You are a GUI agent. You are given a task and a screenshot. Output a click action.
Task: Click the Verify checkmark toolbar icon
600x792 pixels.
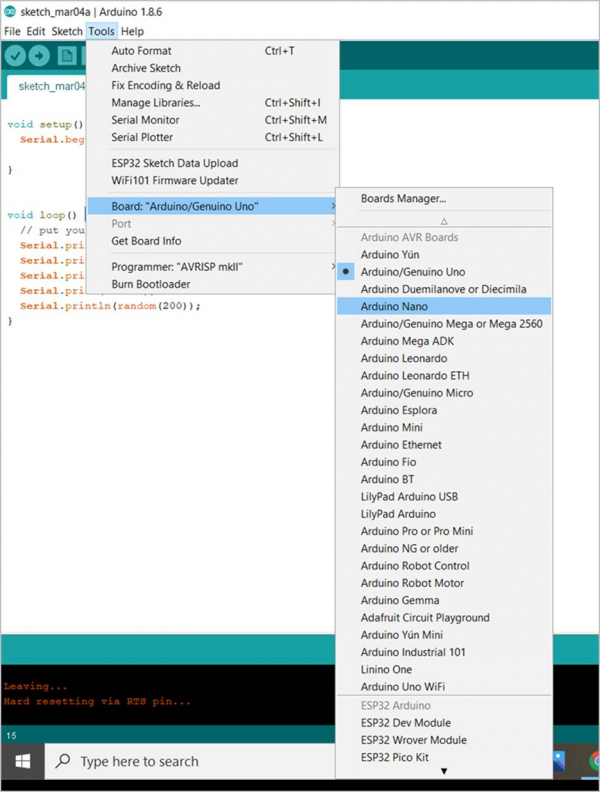pos(15,56)
